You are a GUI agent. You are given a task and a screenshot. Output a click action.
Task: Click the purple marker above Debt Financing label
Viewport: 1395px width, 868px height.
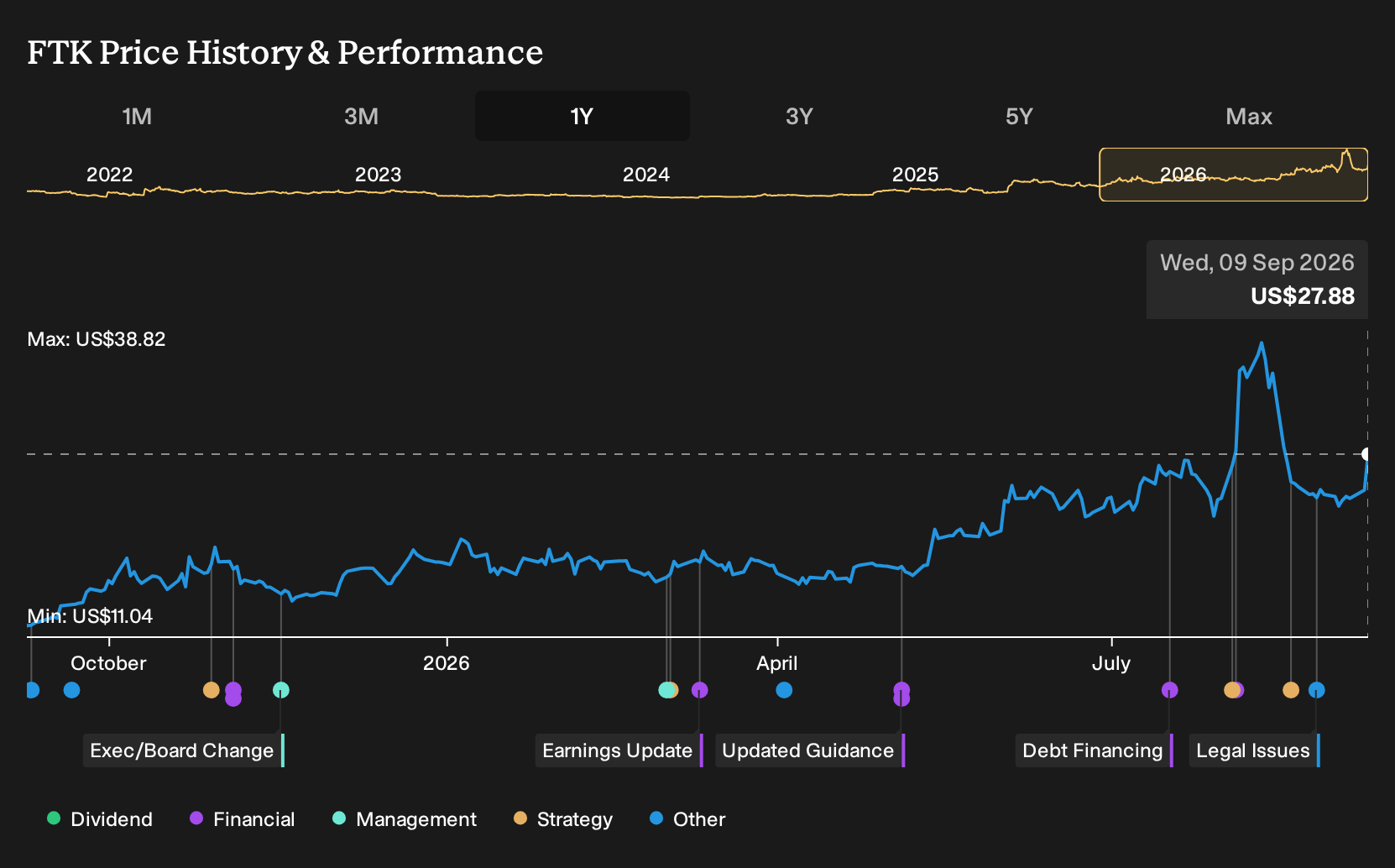pos(1169,690)
